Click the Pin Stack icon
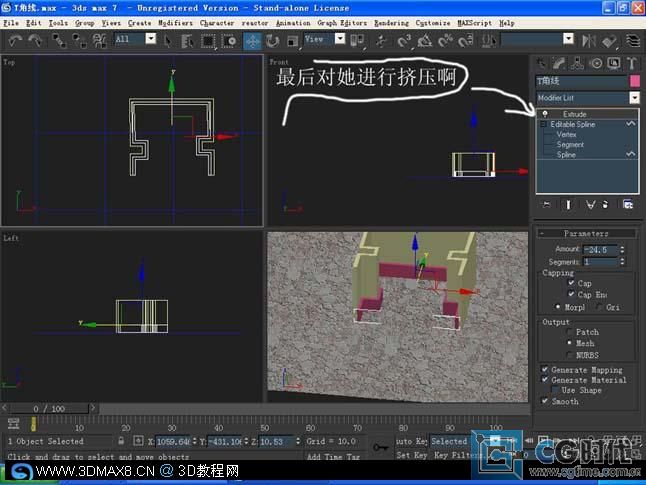The height and width of the screenshot is (485, 646). click(547, 204)
